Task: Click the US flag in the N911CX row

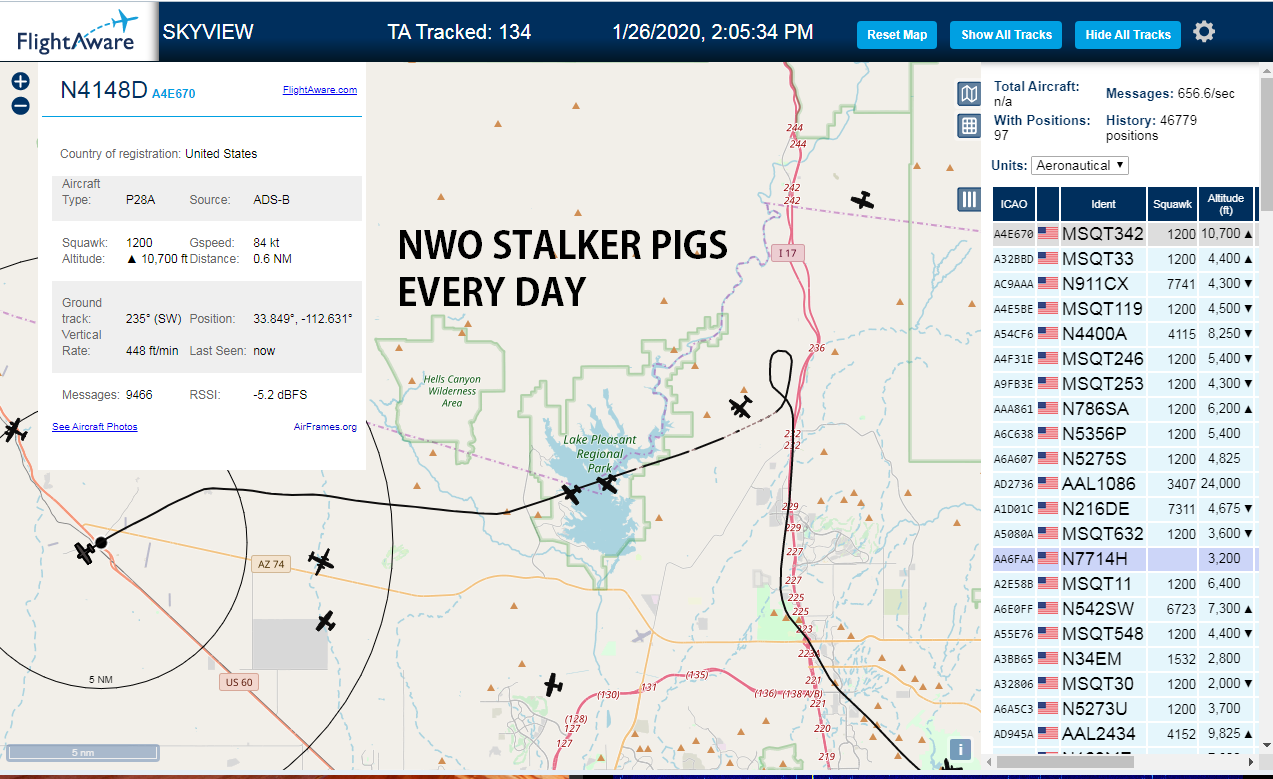Action: pyautogui.click(x=1048, y=284)
